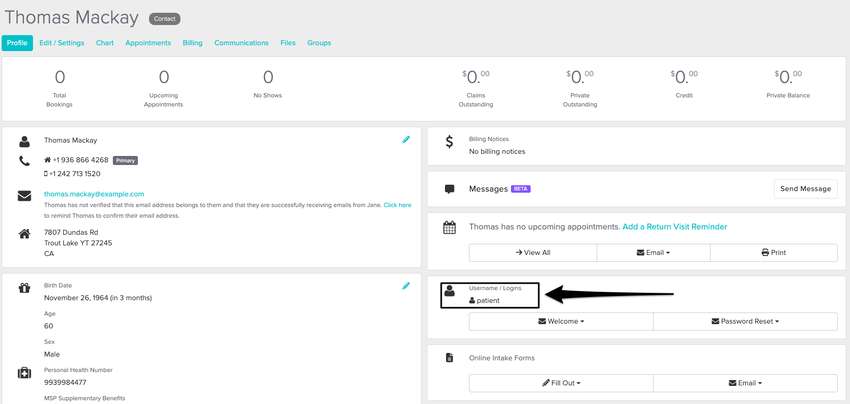Viewport: 850px width, 404px height.
Task: Click the mobile icon before +1 242 713 1520
Action: [x=46, y=174]
